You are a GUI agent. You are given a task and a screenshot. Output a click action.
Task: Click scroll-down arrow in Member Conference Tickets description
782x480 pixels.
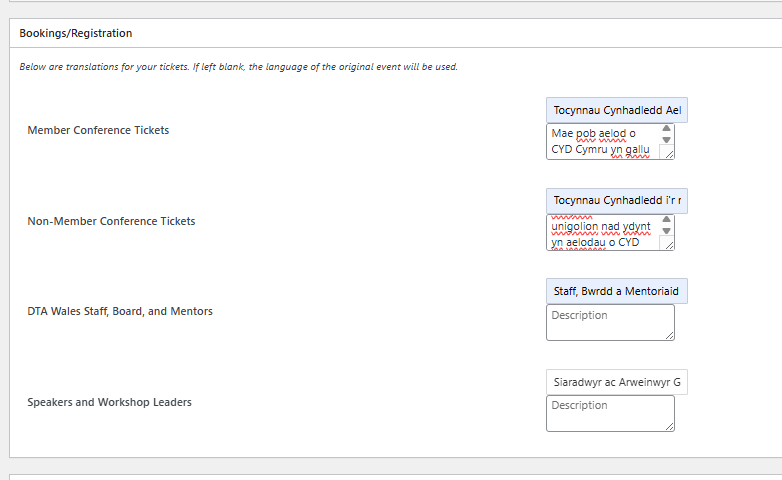coord(667,140)
